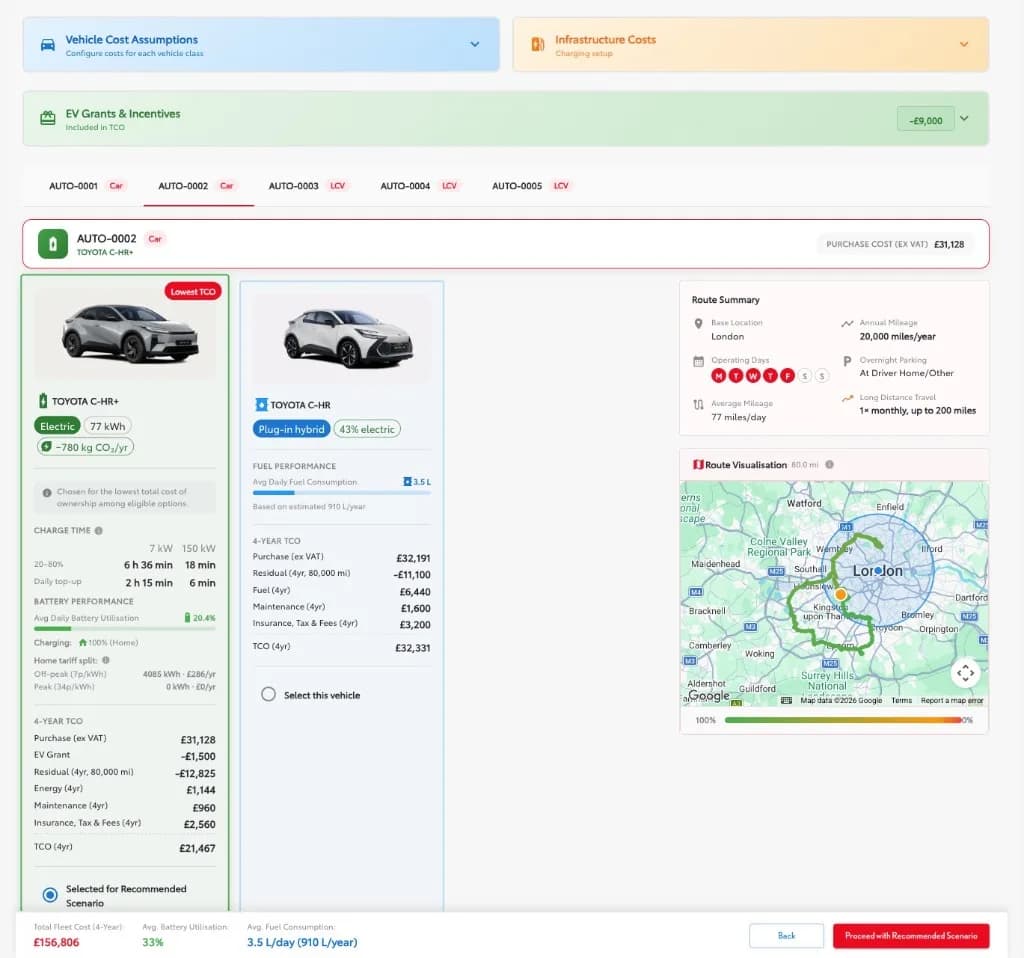This screenshot has width=1024, height=958.
Task: Select this vehicle radio for Toyota C-HR
Action: 268,695
